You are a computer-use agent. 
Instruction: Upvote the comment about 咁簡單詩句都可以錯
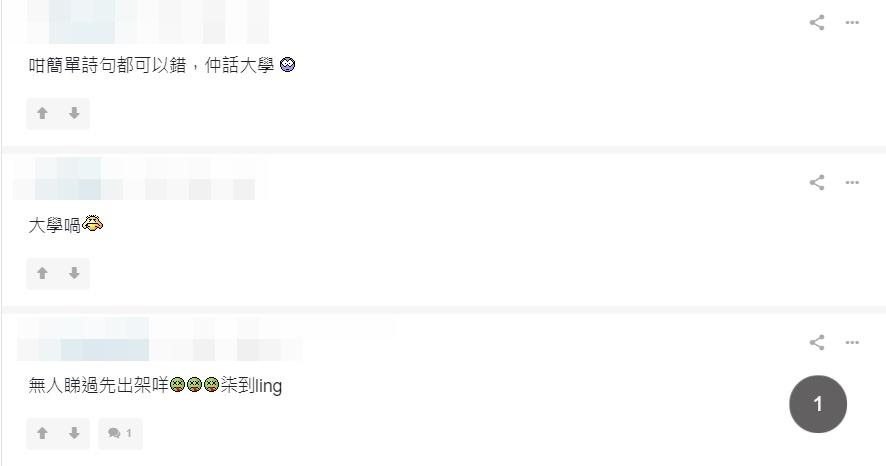point(42,114)
